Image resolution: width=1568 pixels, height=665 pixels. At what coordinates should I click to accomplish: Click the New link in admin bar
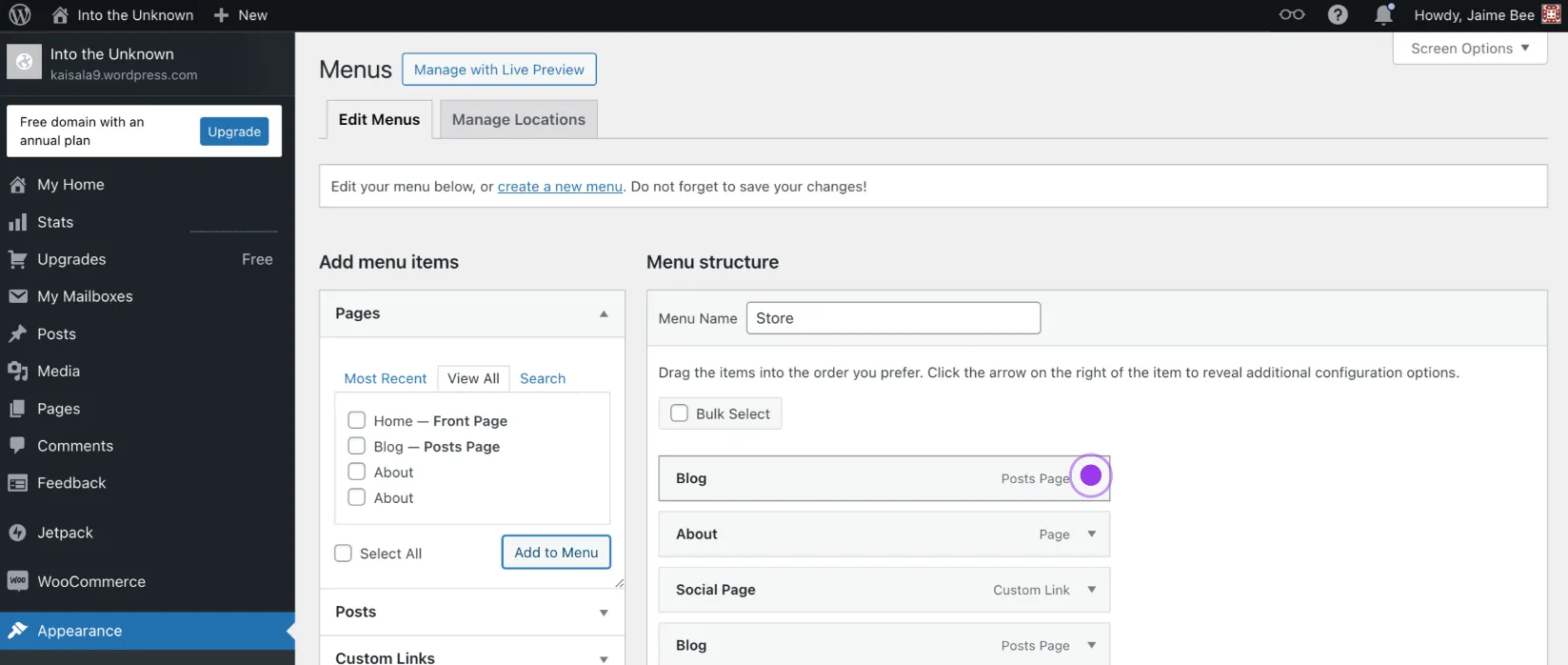(x=240, y=15)
